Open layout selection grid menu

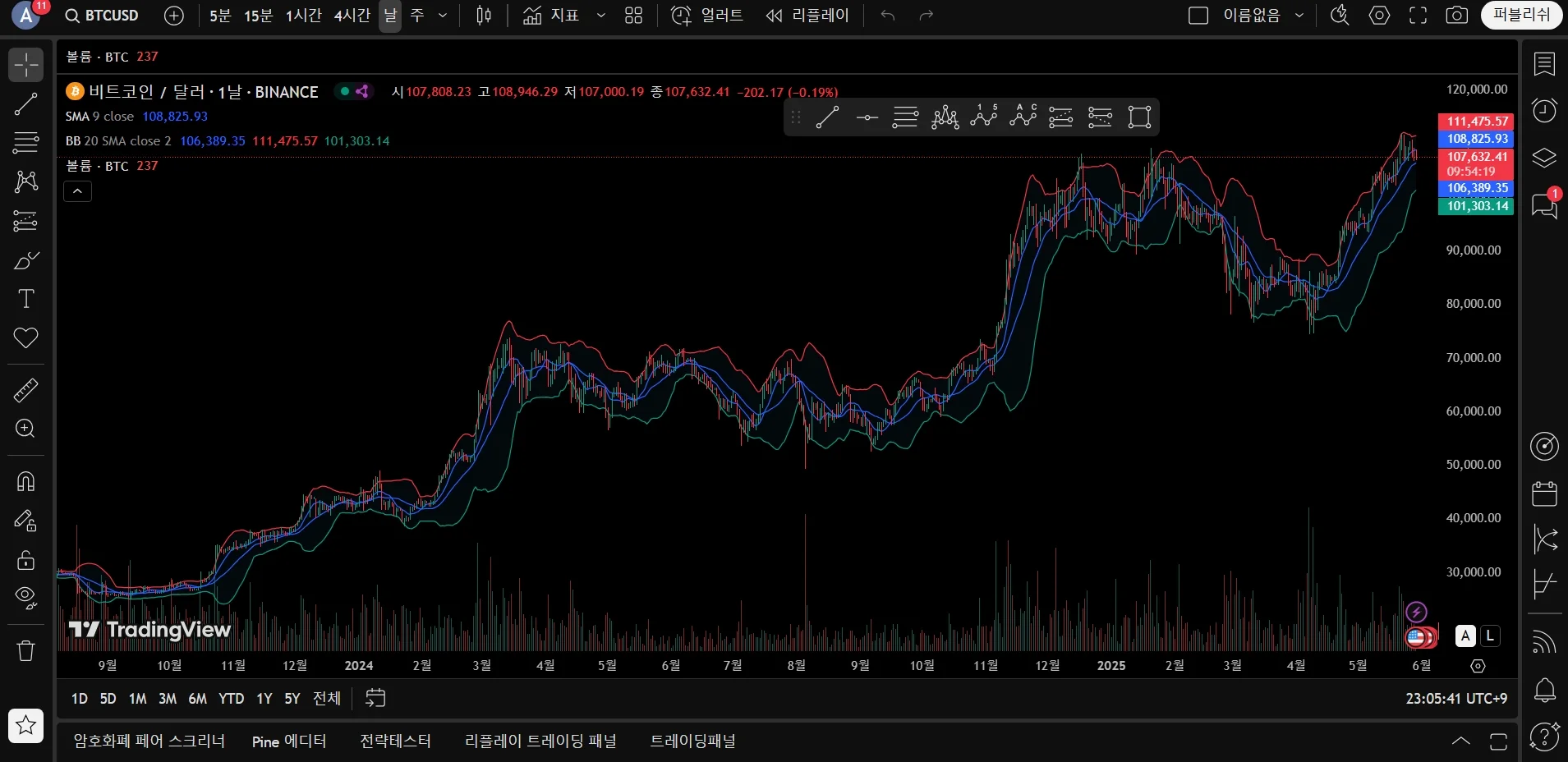pos(633,16)
